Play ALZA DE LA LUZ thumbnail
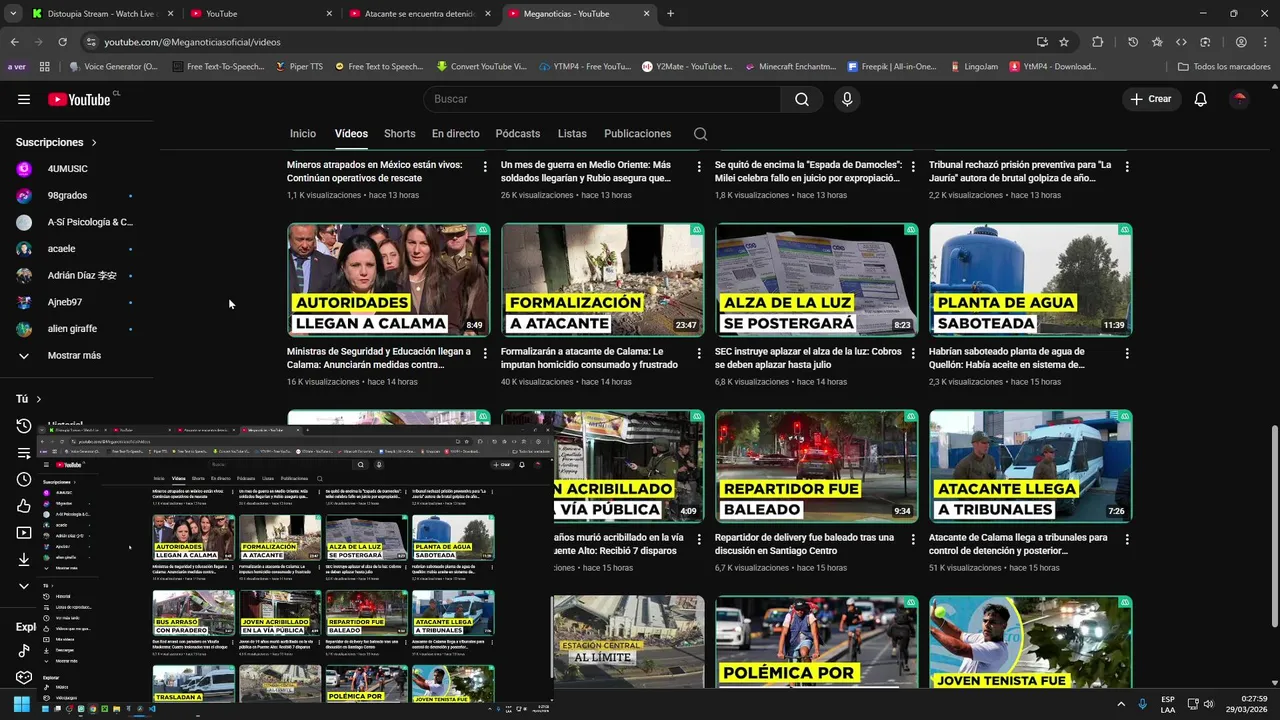 click(816, 280)
